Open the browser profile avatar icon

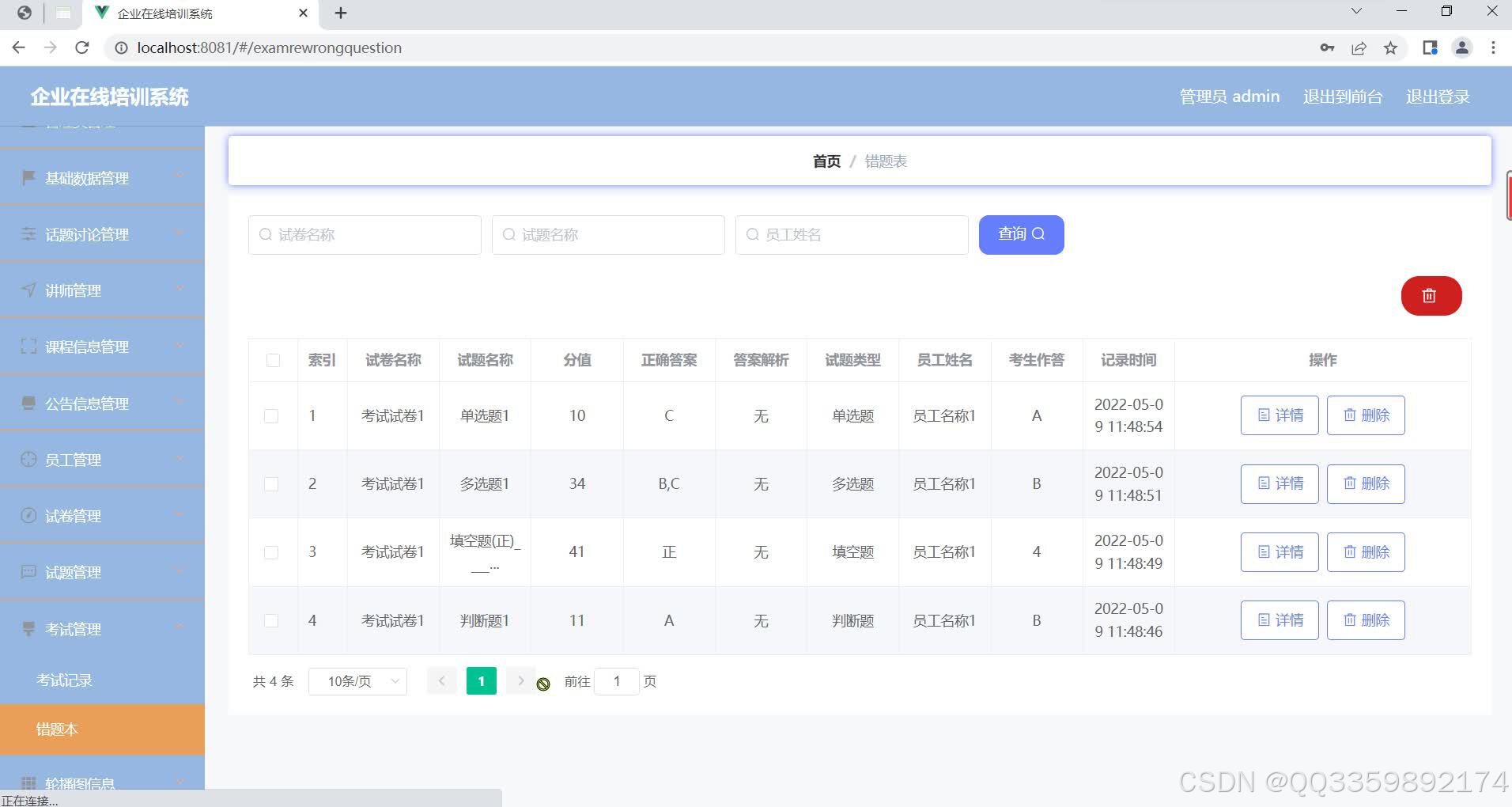[1462, 47]
